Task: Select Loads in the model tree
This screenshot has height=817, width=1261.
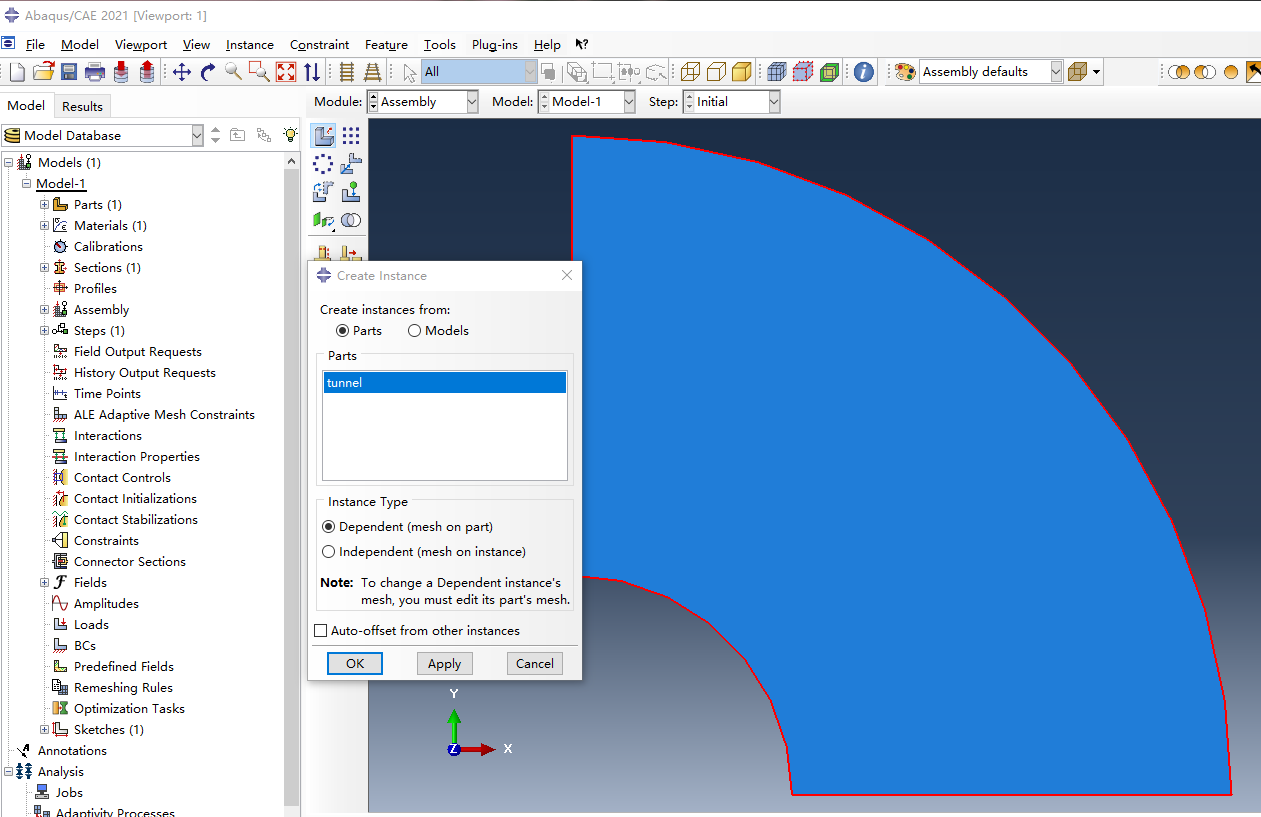Action: click(92, 625)
